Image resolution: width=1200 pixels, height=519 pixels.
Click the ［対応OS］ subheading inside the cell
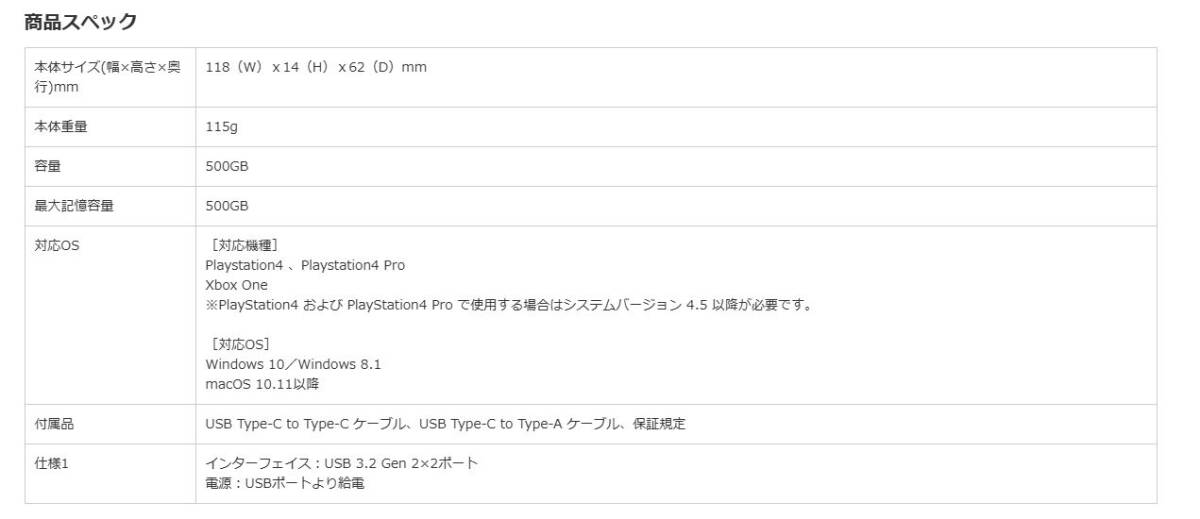coord(237,345)
